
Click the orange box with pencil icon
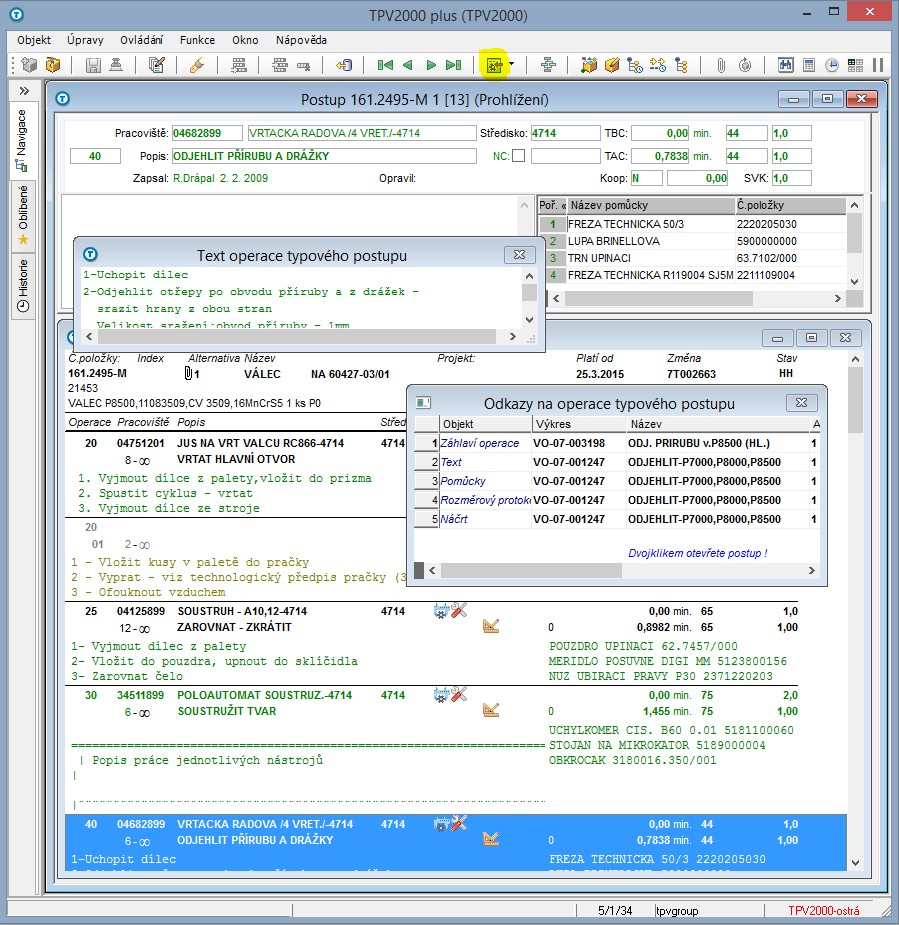click(612, 65)
